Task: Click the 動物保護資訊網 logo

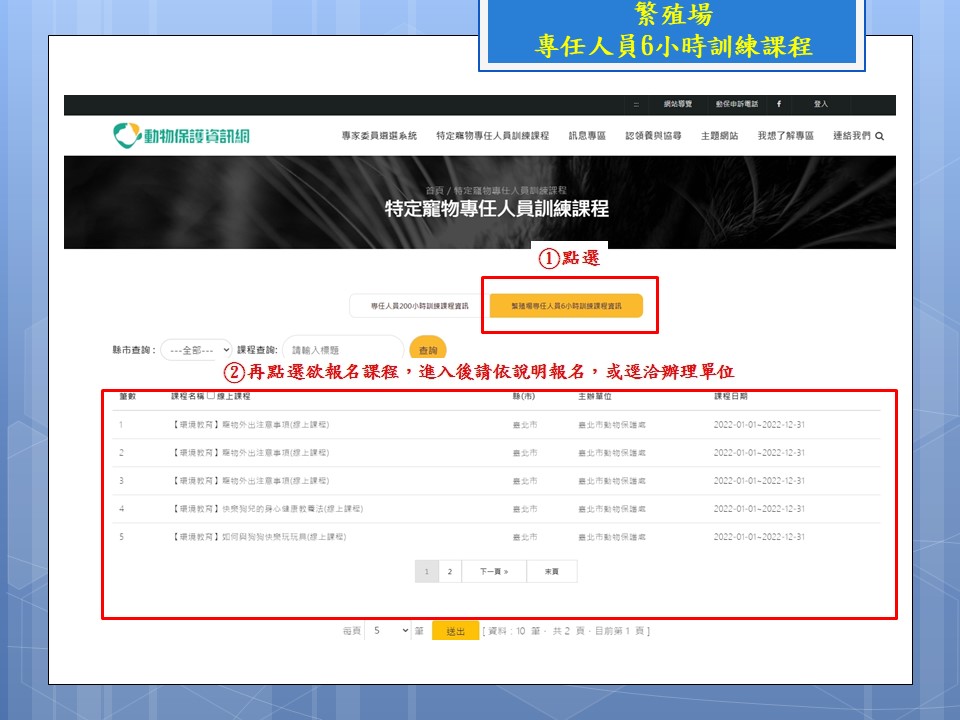Action: coord(181,135)
